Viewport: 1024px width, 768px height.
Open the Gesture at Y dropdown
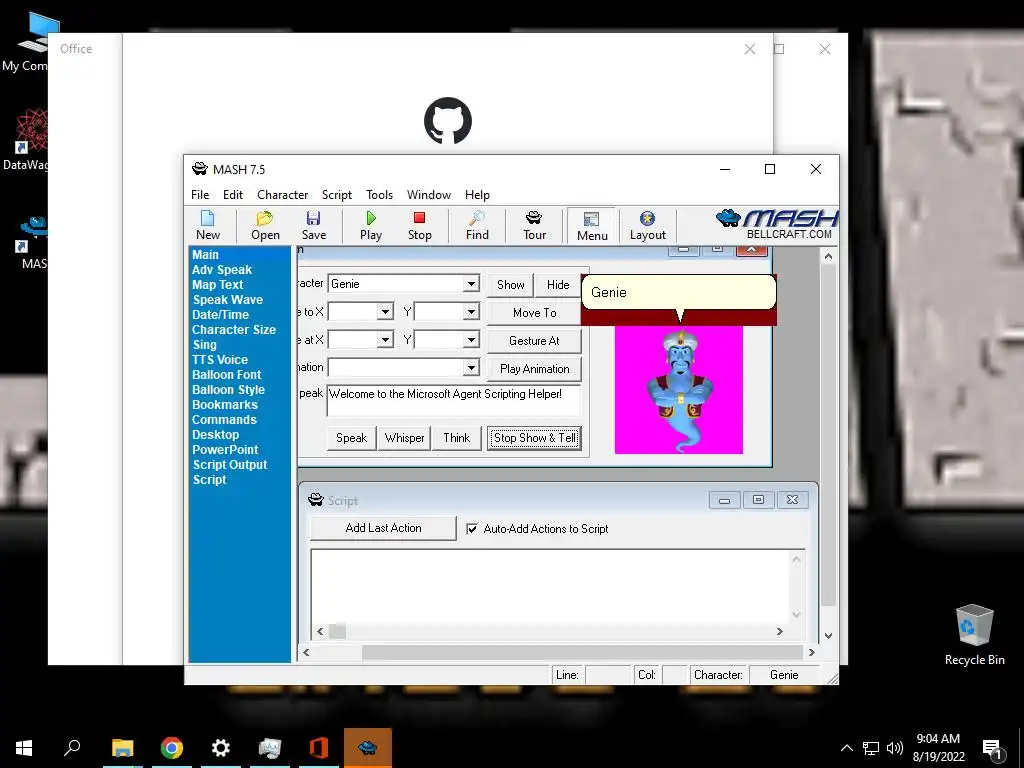click(x=471, y=340)
